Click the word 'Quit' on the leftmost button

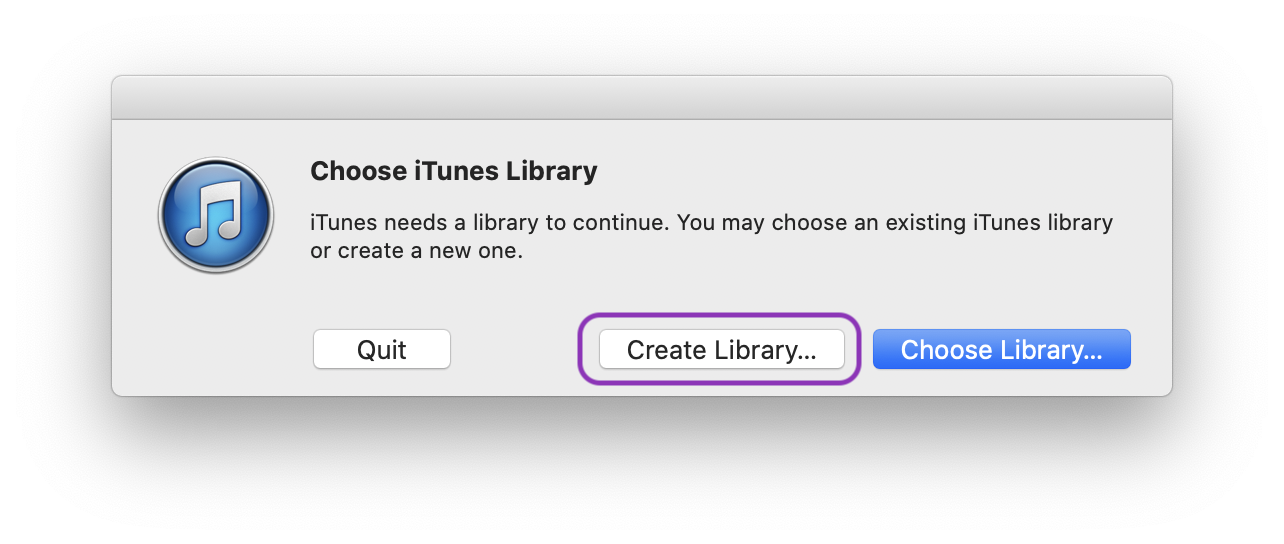click(381, 350)
